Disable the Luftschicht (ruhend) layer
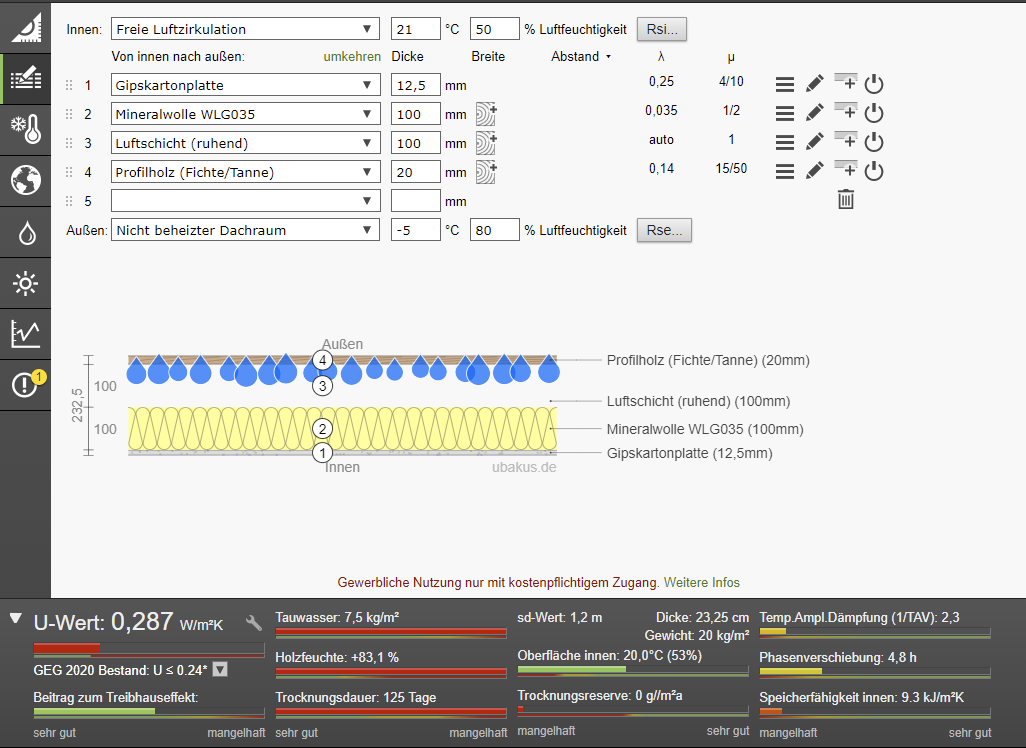Screen dimensions: 1026x748 pos(874,143)
